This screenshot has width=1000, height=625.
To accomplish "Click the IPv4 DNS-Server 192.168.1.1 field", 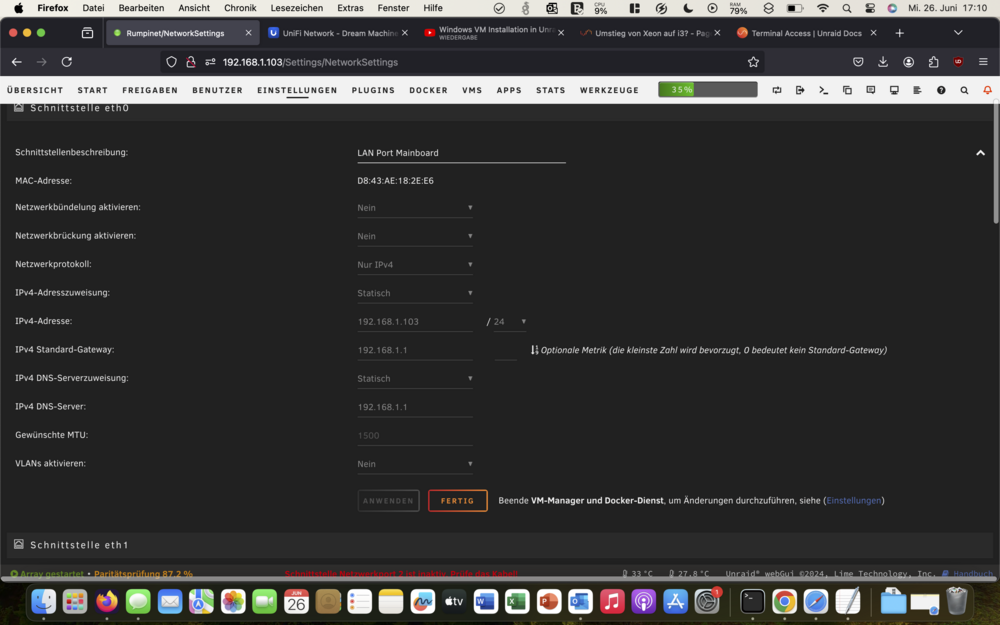I will (x=415, y=408).
